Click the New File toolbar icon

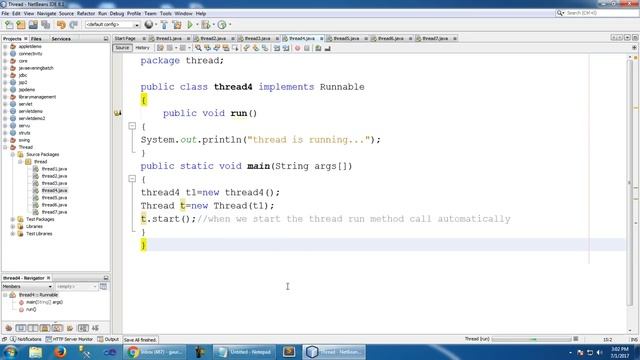coord(9,25)
